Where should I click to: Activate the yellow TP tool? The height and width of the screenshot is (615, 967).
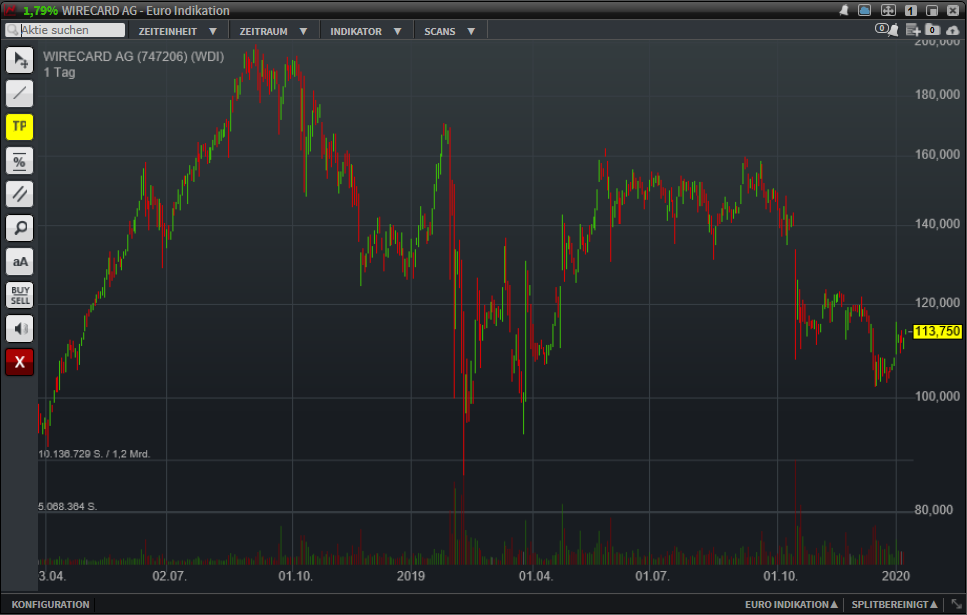click(x=19, y=126)
